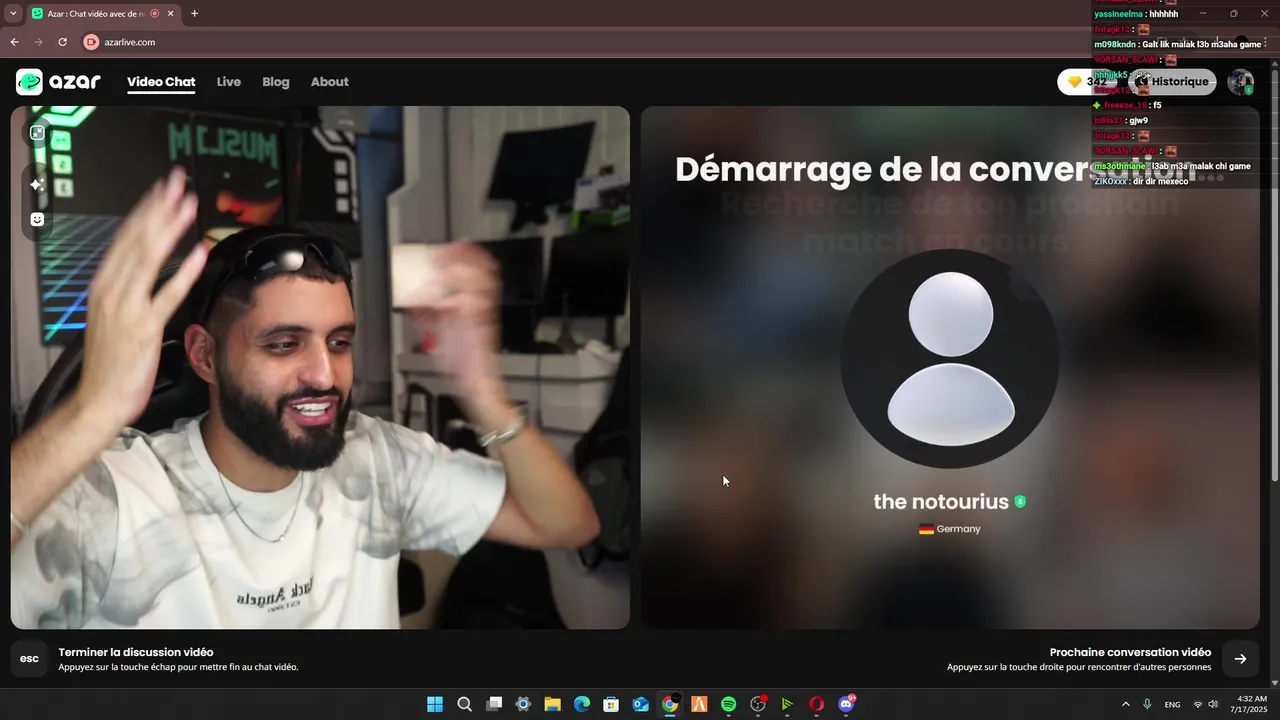Open the sparkle effects icon
This screenshot has width=1280, height=720.
(37, 185)
